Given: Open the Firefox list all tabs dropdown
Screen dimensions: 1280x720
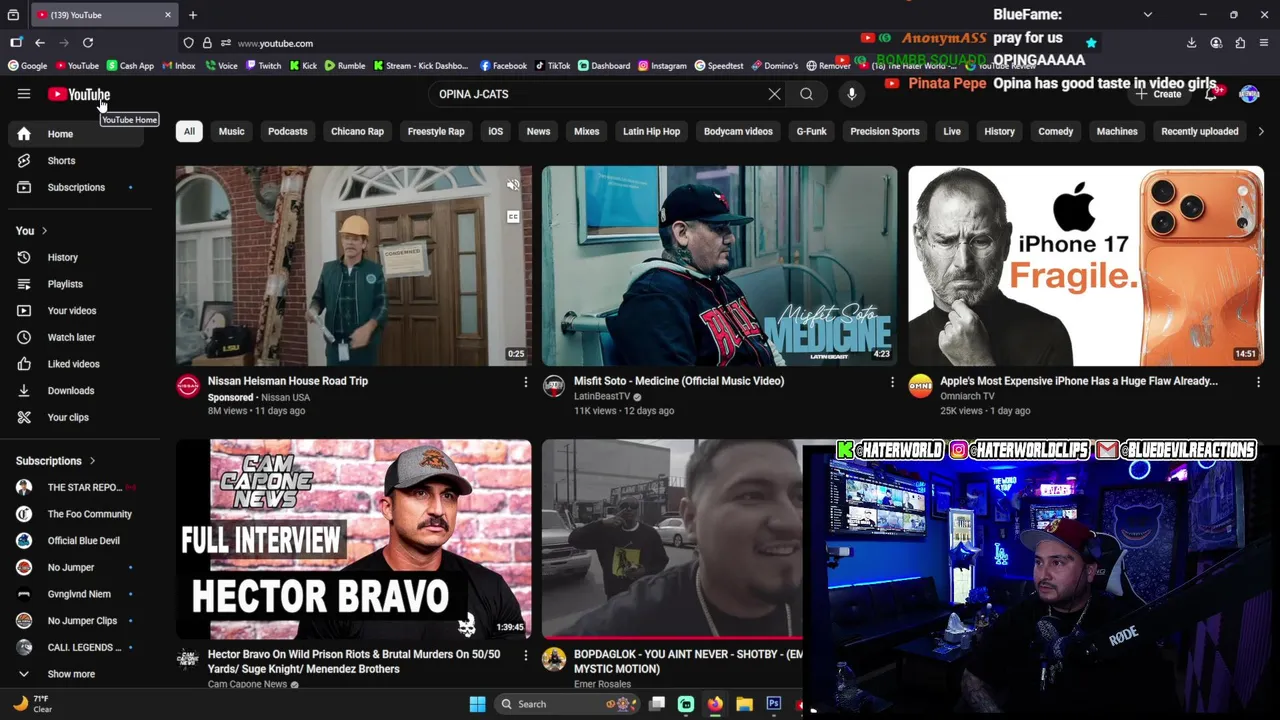Looking at the screenshot, I should 1148,15.
